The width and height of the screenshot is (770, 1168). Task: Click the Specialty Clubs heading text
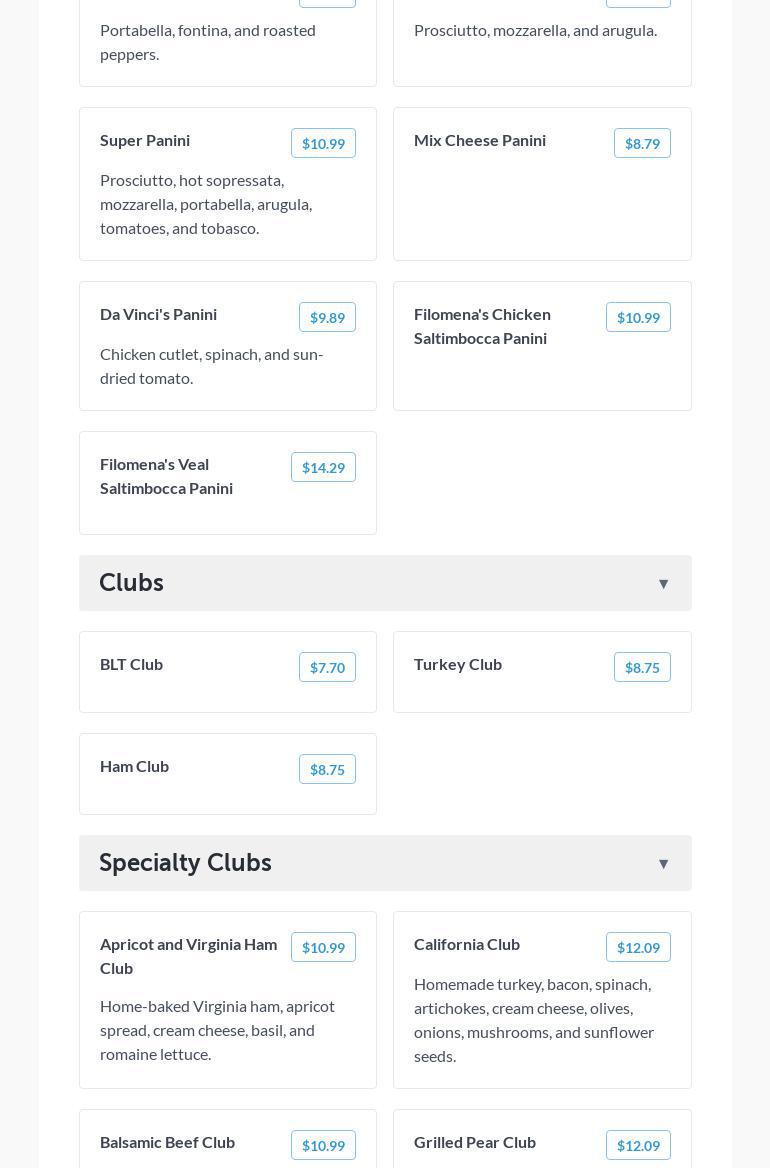pyautogui.click(x=185, y=862)
